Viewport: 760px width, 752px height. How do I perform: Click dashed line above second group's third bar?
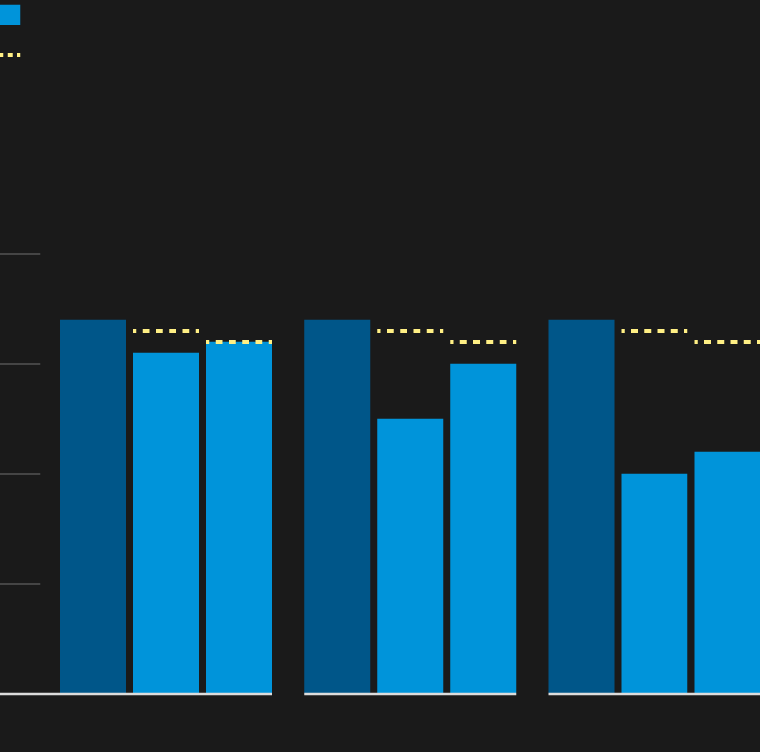coord(483,342)
